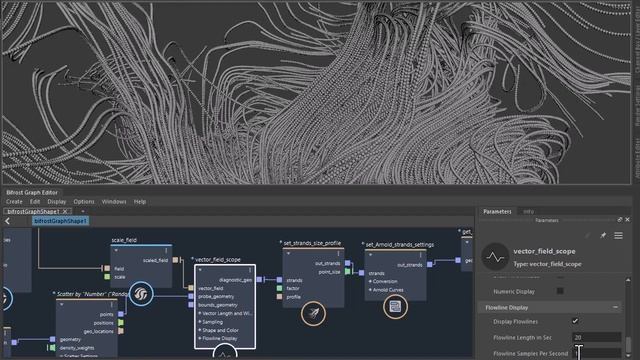Add a new graph tab with plus
Image resolution: width=640 pixels, height=360 pixels.
point(83,211)
